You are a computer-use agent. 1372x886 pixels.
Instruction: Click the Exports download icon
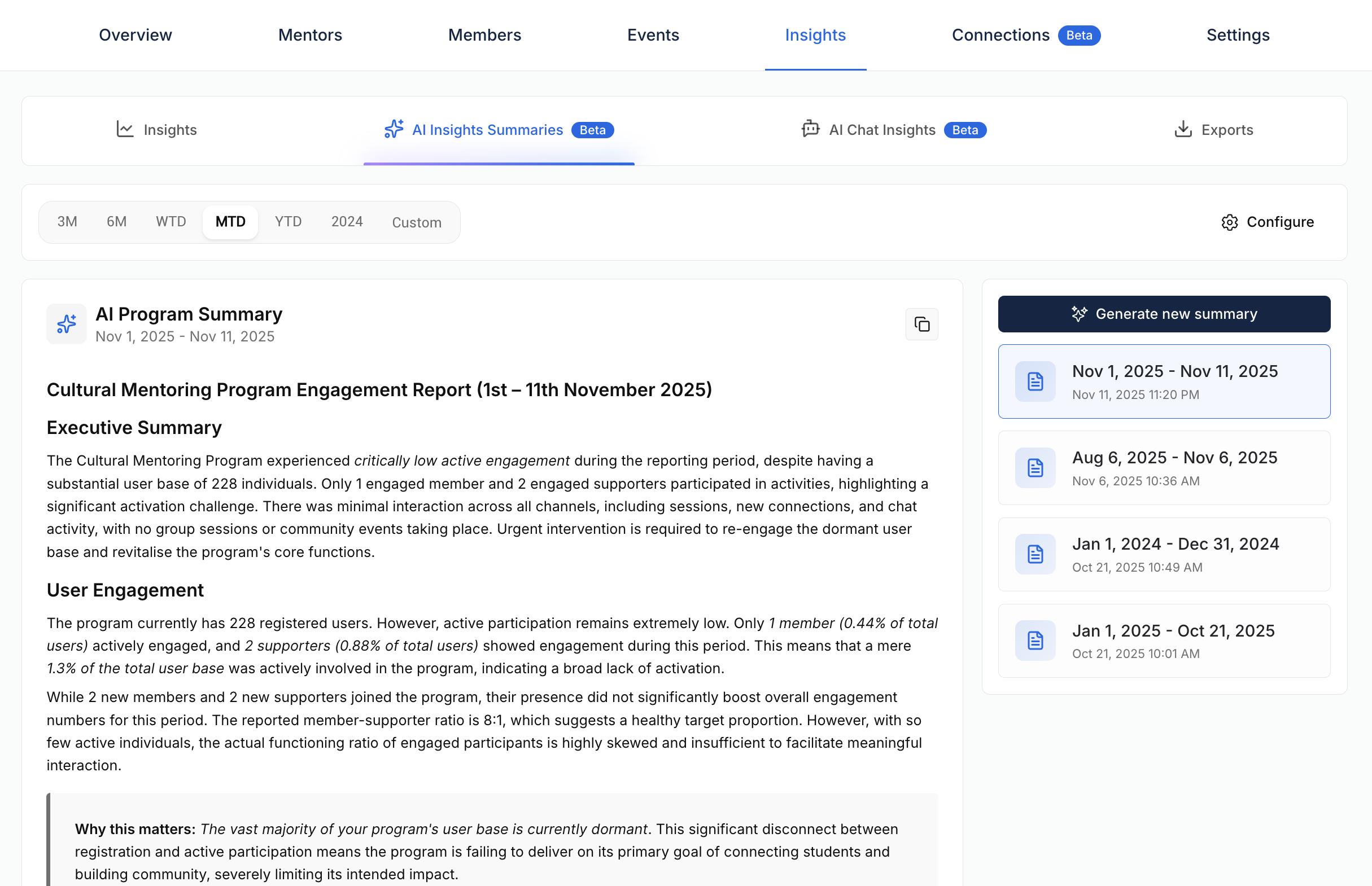pos(1183,129)
